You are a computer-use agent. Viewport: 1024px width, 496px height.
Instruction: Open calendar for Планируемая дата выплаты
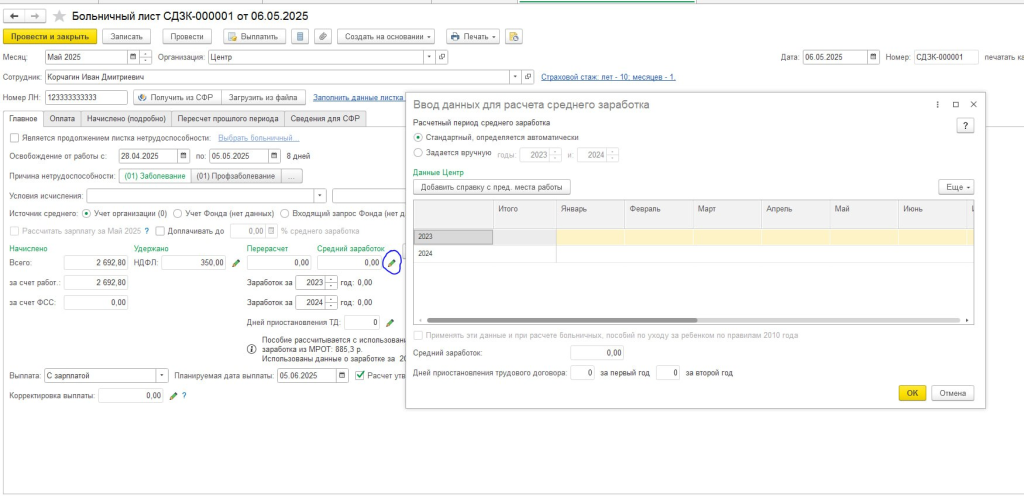pos(345,376)
